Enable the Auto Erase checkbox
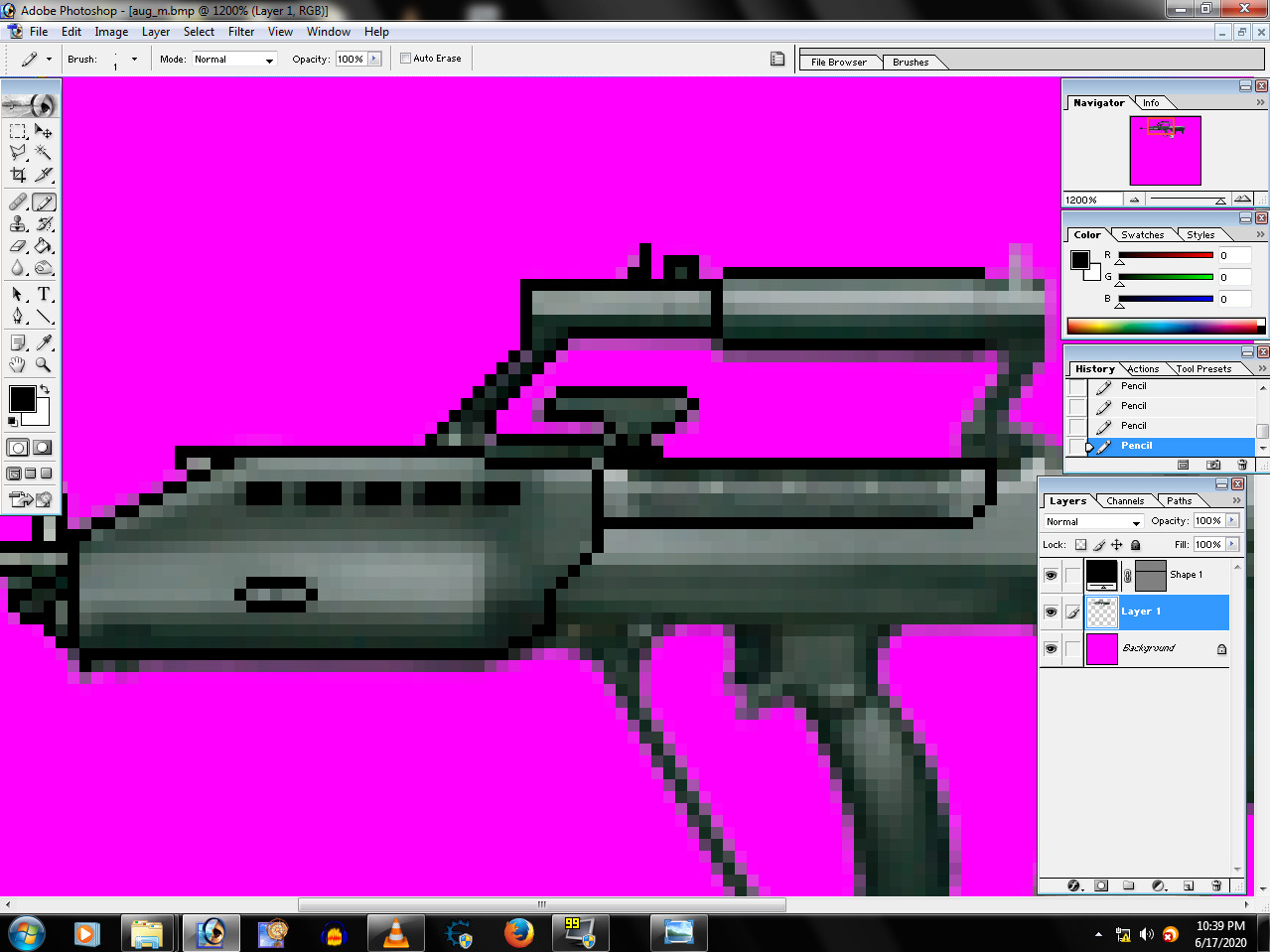The height and width of the screenshot is (952, 1270). [x=404, y=58]
